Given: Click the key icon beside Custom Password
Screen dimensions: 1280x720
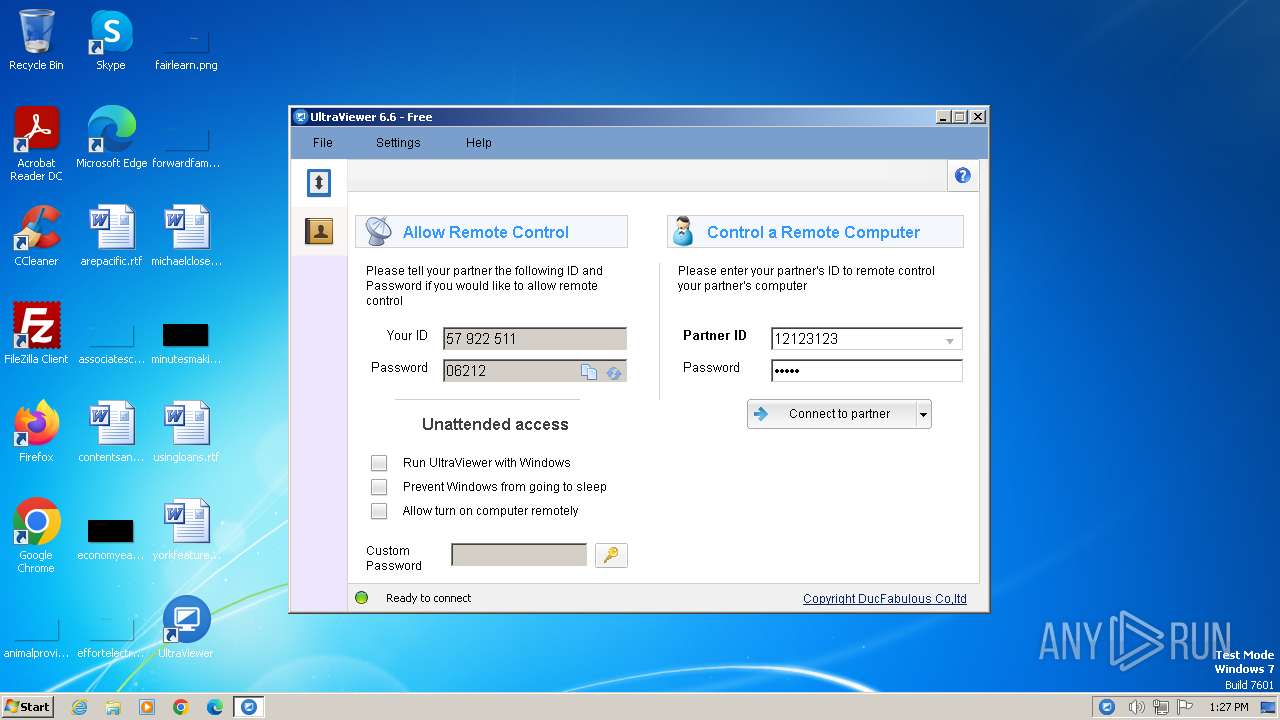Looking at the screenshot, I should pos(611,555).
